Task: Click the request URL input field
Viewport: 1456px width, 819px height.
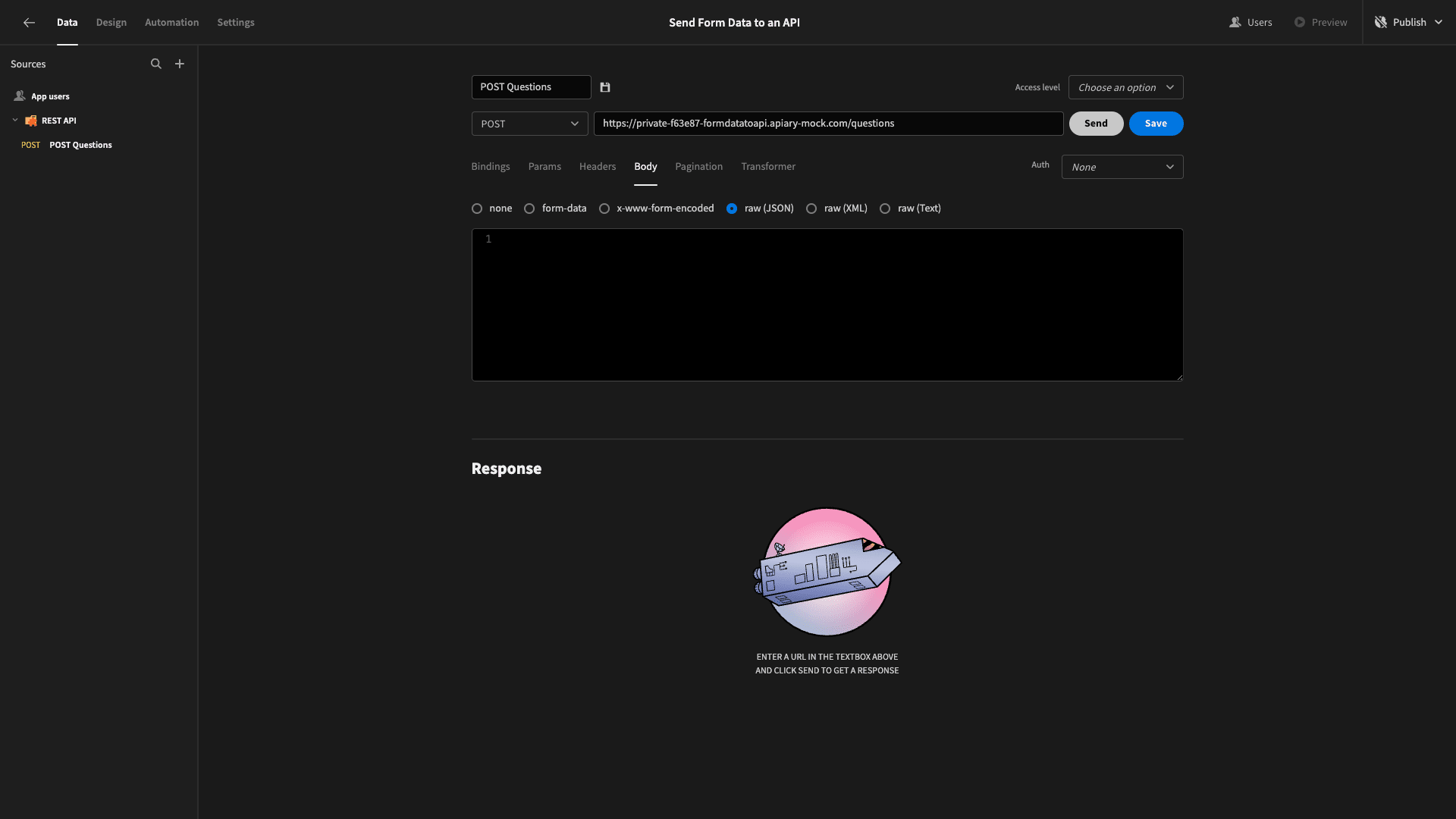Action: pos(828,124)
